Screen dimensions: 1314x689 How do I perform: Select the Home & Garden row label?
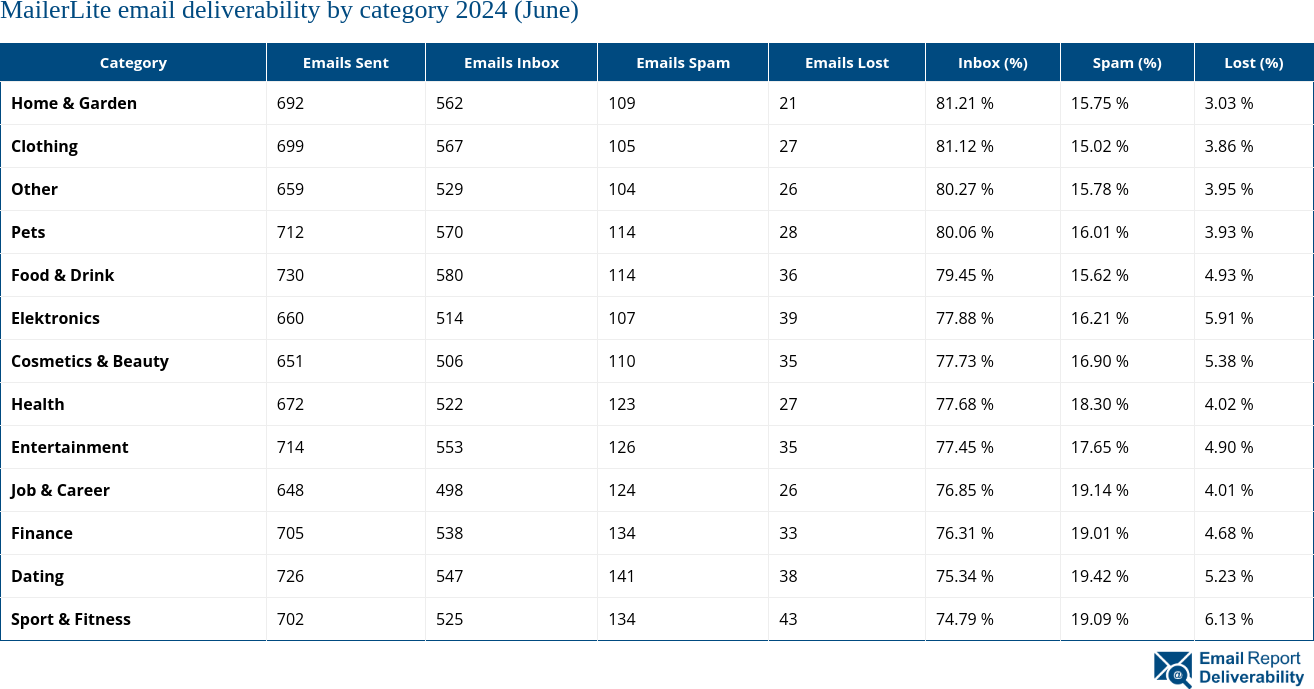pyautogui.click(x=74, y=103)
